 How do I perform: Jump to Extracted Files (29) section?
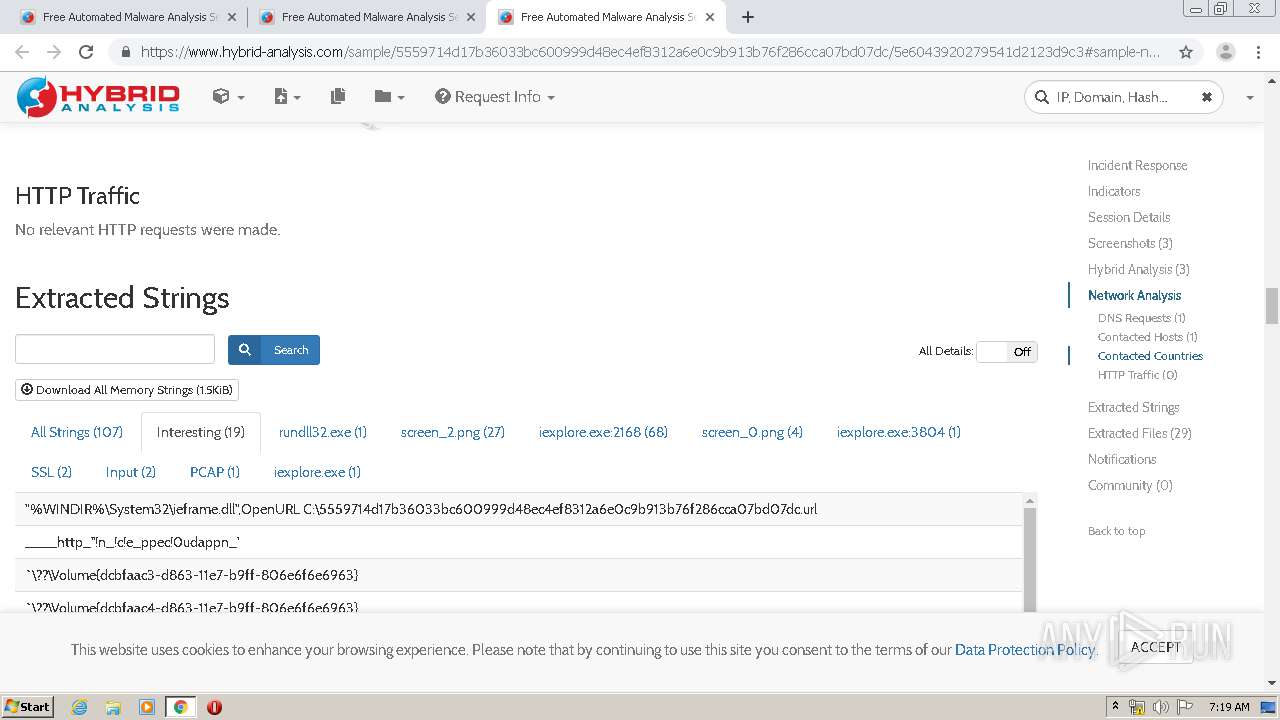pyautogui.click(x=1140, y=433)
